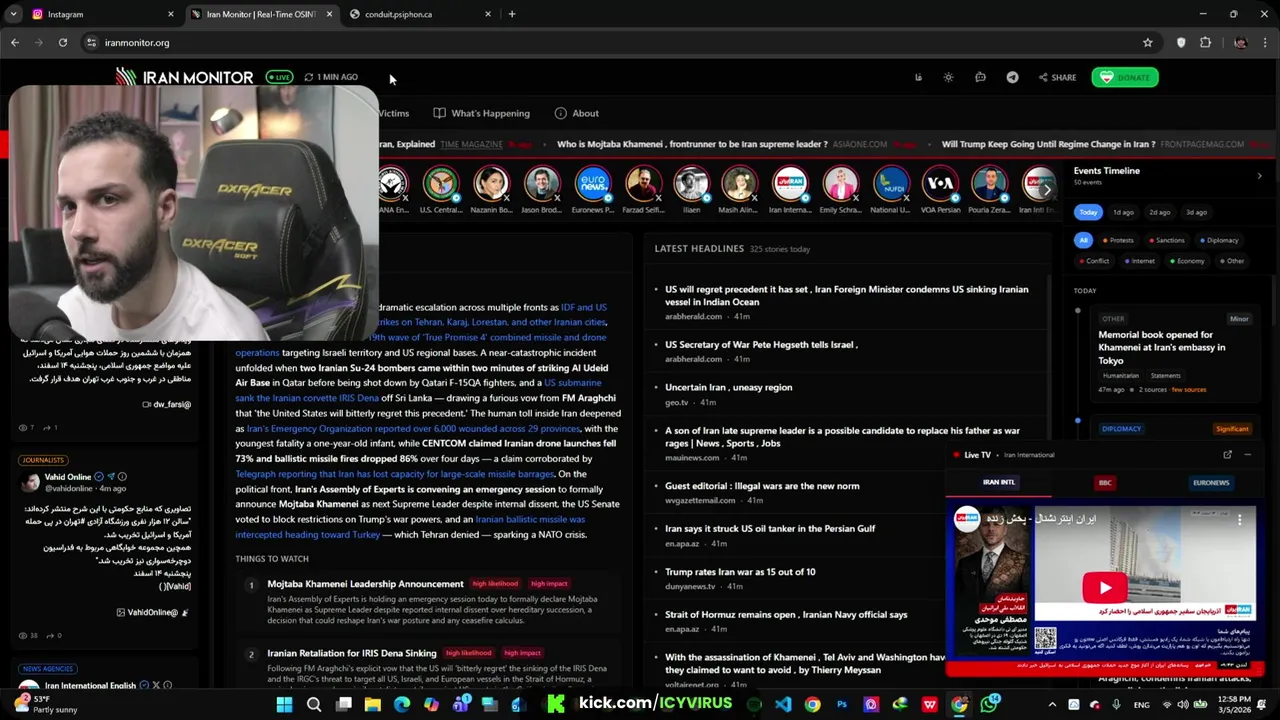
Task: Open ticker headline 'Will Trump Keep Going Until Regime Change'
Action: pyautogui.click(x=1046, y=144)
